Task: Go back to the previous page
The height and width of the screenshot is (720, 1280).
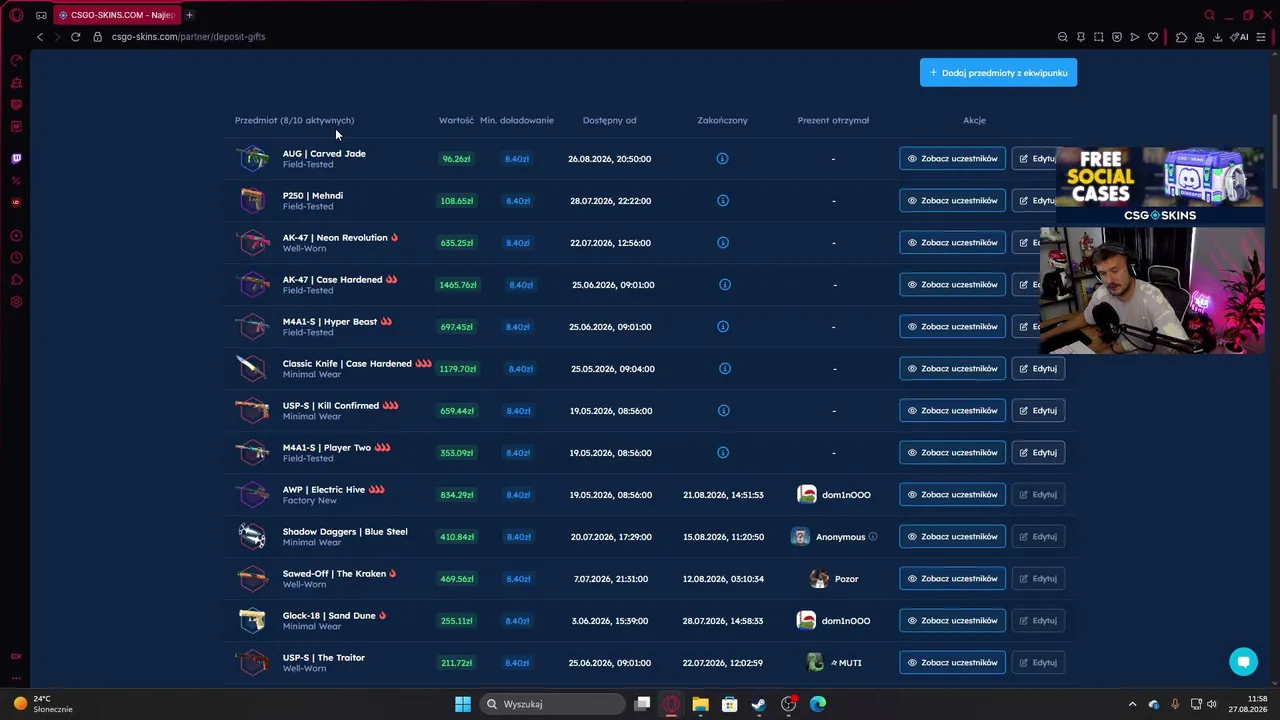Action: [x=40, y=37]
